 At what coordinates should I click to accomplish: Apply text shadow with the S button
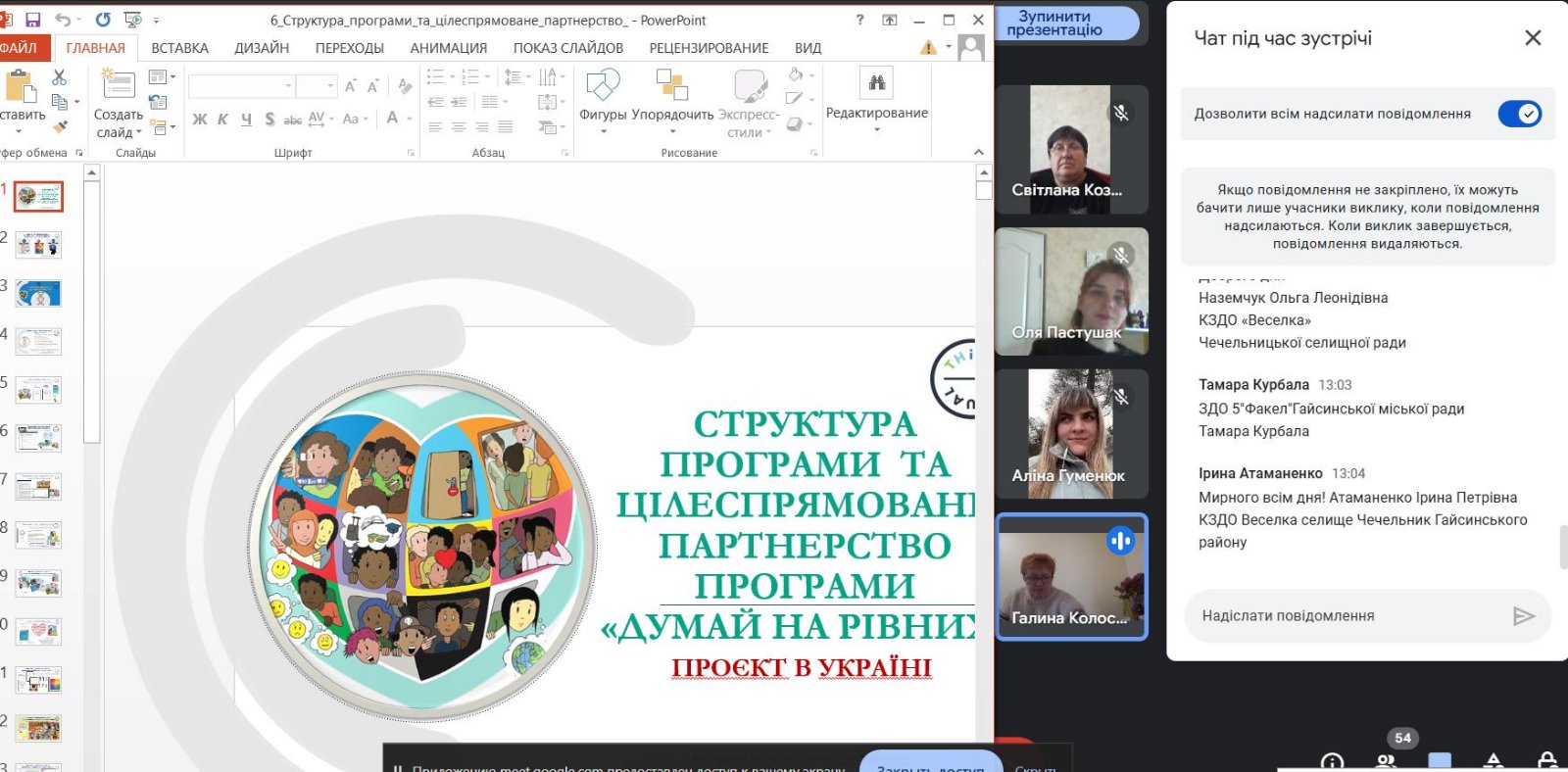(269, 119)
